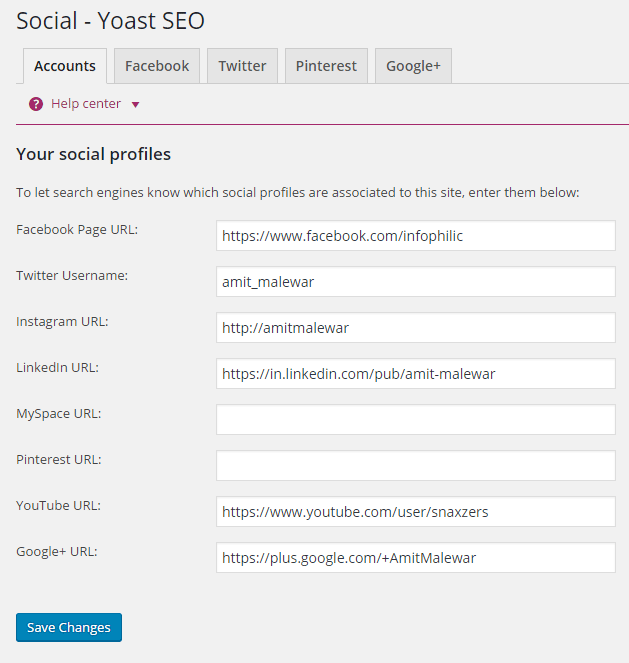Screen dimensions: 629x663
Task: Click the 'Facebook Page URL:' label
Action: point(77,230)
